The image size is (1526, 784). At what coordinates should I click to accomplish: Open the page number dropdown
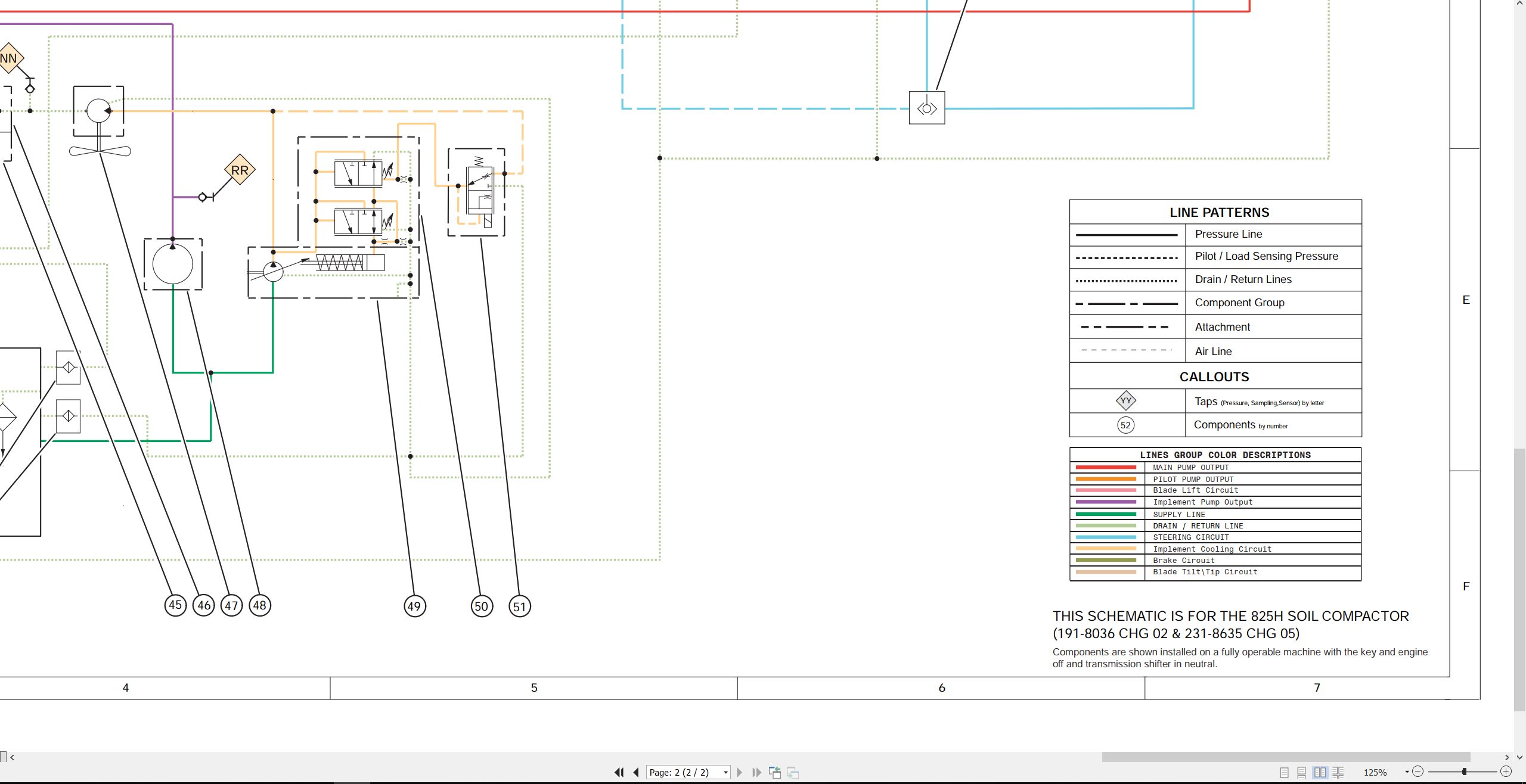point(725,773)
